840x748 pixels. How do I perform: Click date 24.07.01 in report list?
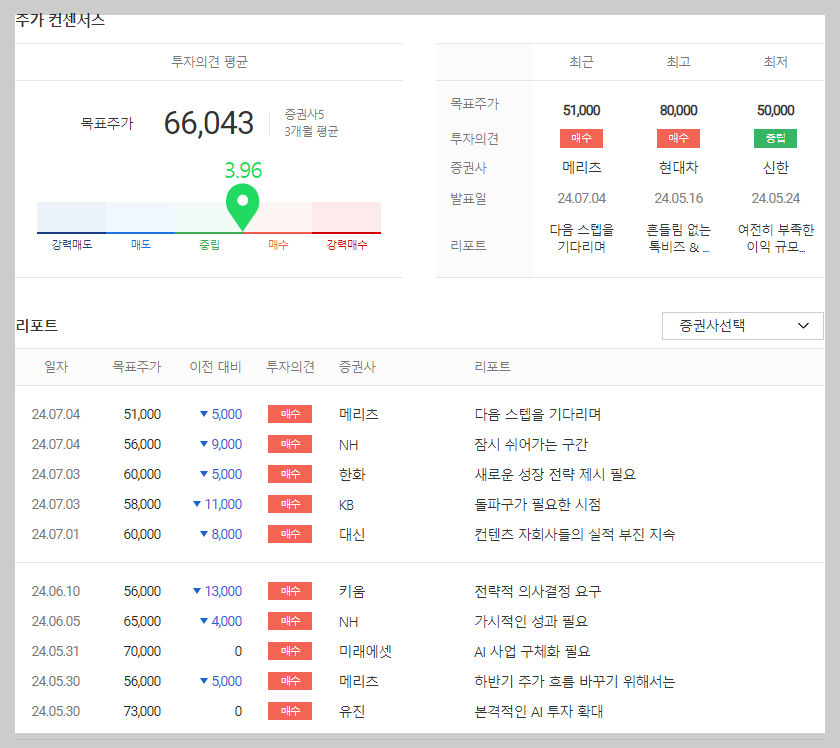click(x=55, y=534)
